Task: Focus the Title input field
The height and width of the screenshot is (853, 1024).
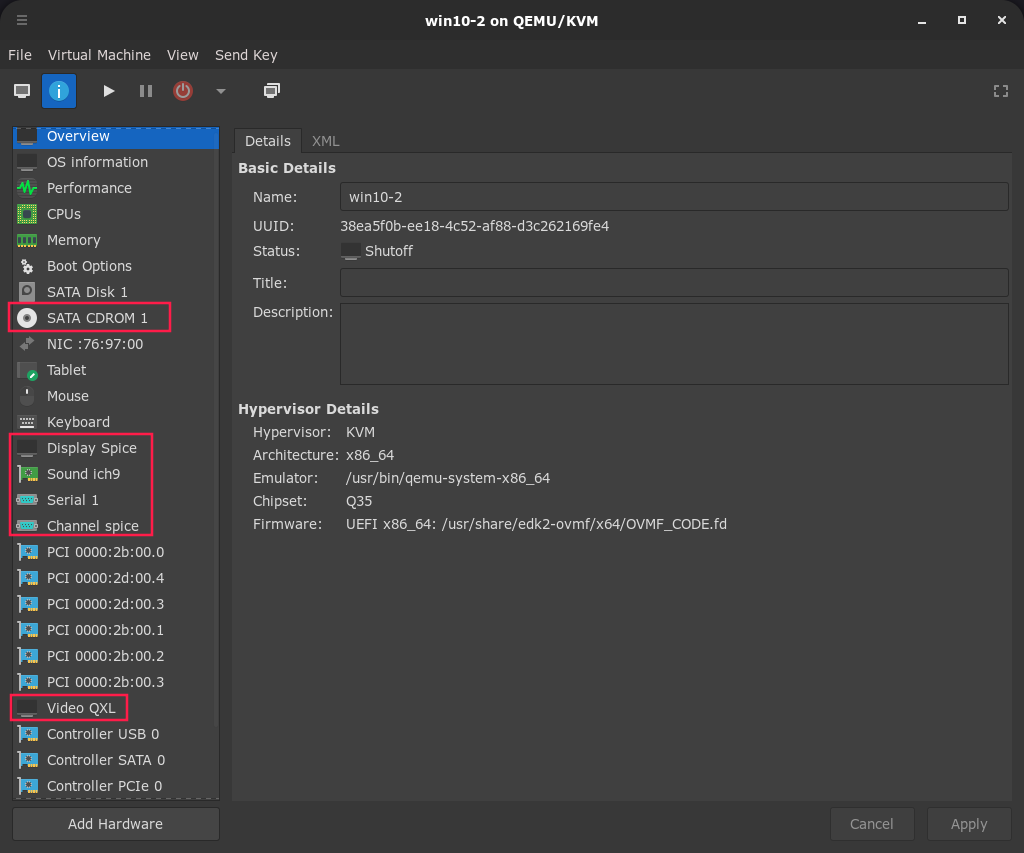Action: [674, 283]
